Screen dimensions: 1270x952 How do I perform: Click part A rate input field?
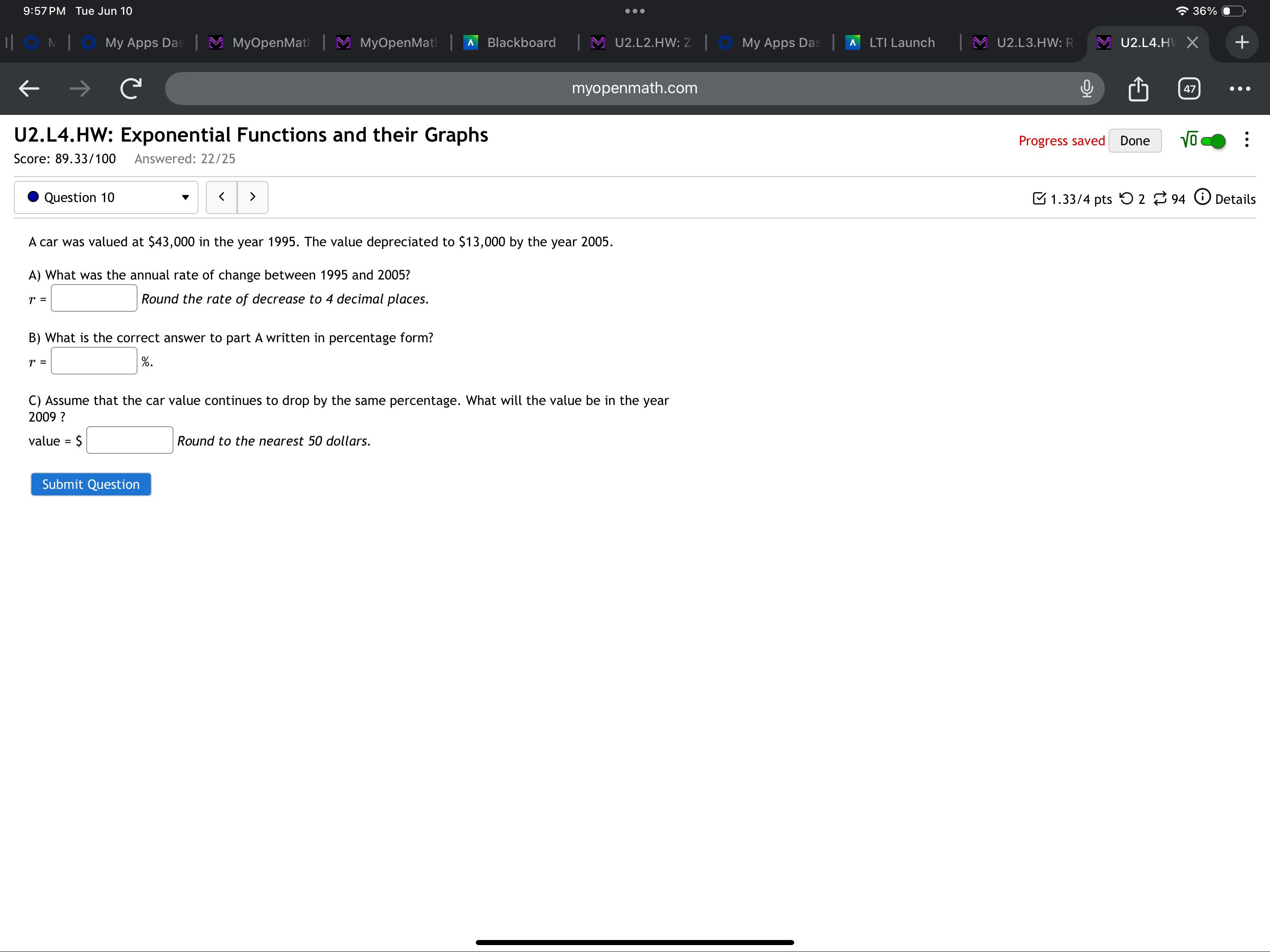94,298
